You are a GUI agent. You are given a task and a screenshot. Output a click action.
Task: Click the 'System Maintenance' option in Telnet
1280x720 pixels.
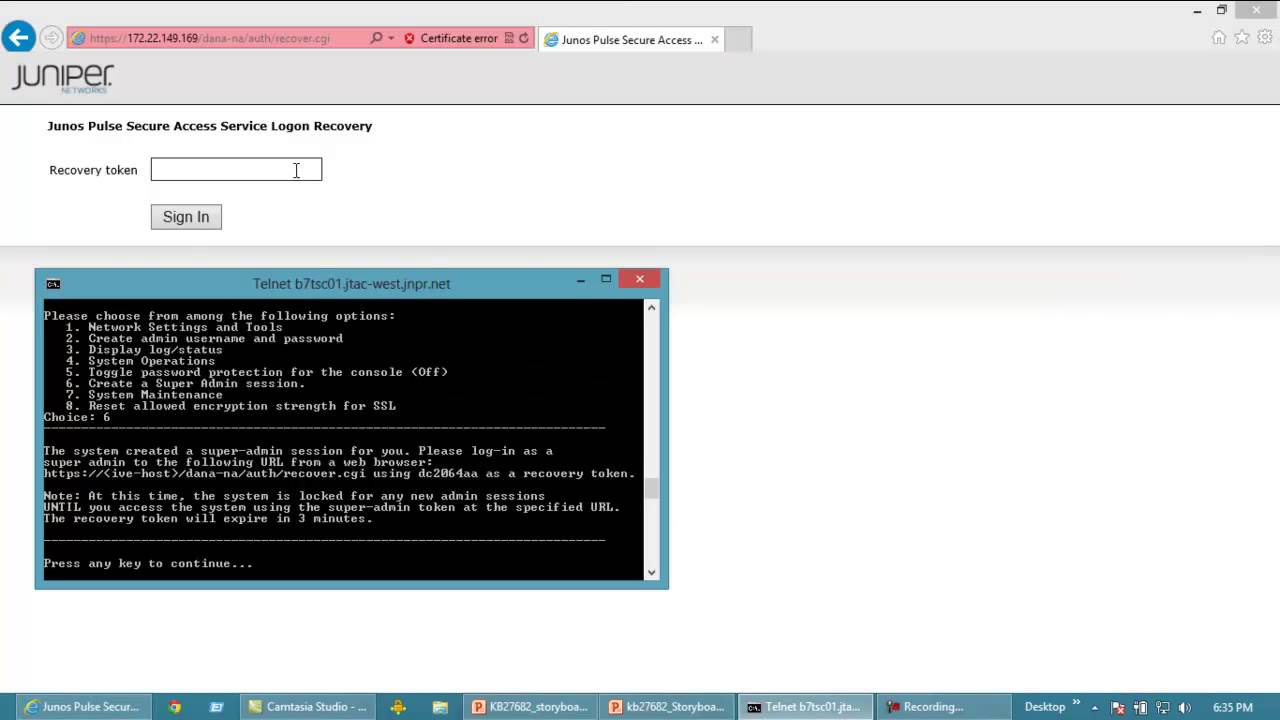[x=144, y=395]
